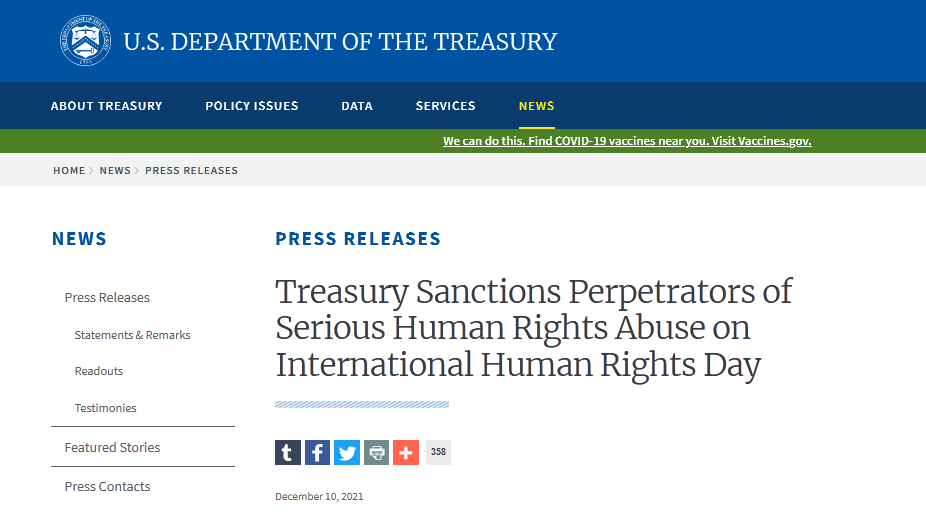Open the Services navigation menu
This screenshot has height=518, width=926.
[445, 106]
